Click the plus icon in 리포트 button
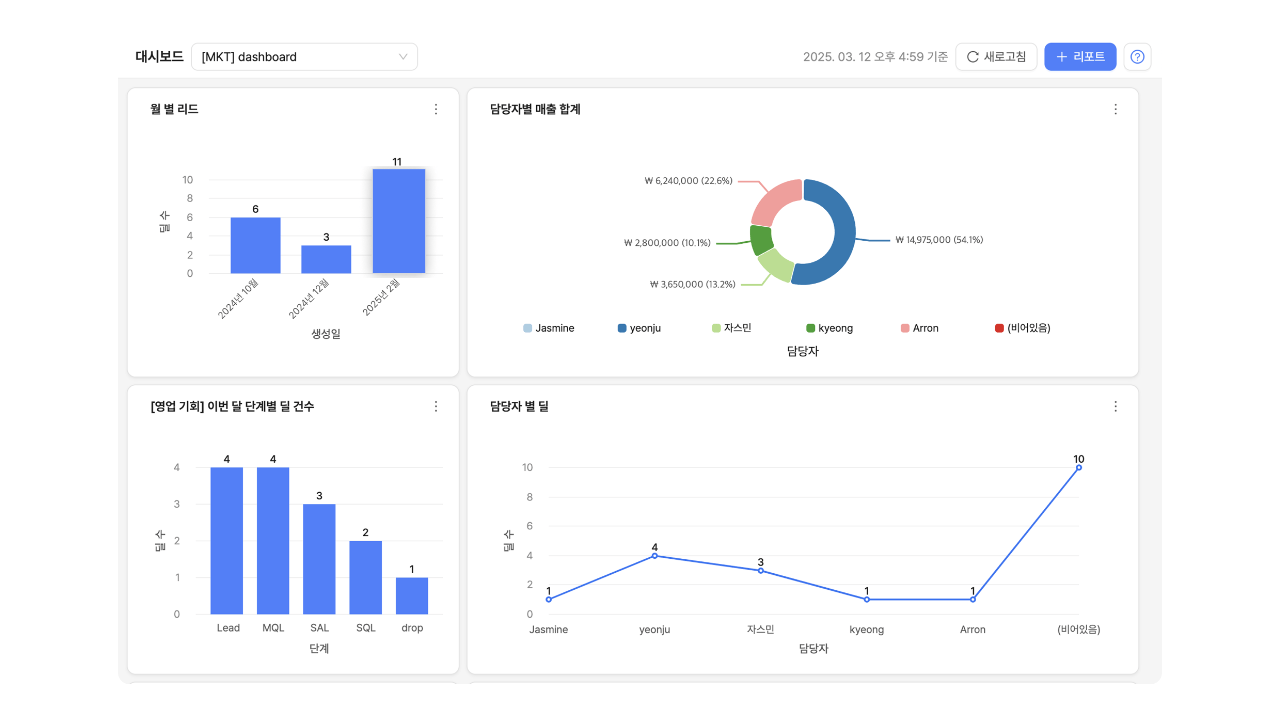The height and width of the screenshot is (720, 1280). pyautogui.click(x=1061, y=57)
